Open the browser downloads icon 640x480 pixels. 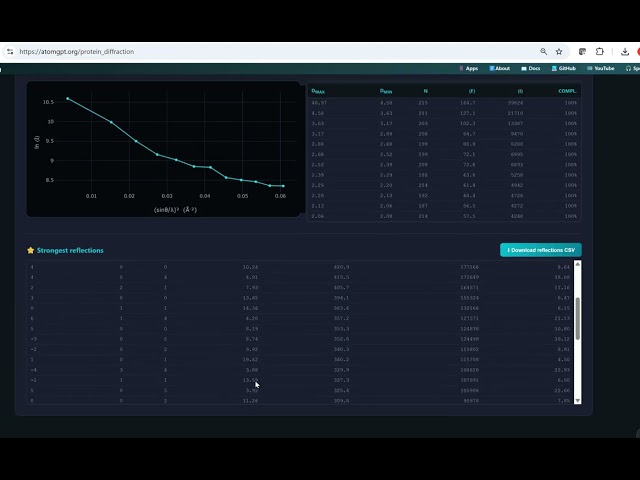click(624, 51)
